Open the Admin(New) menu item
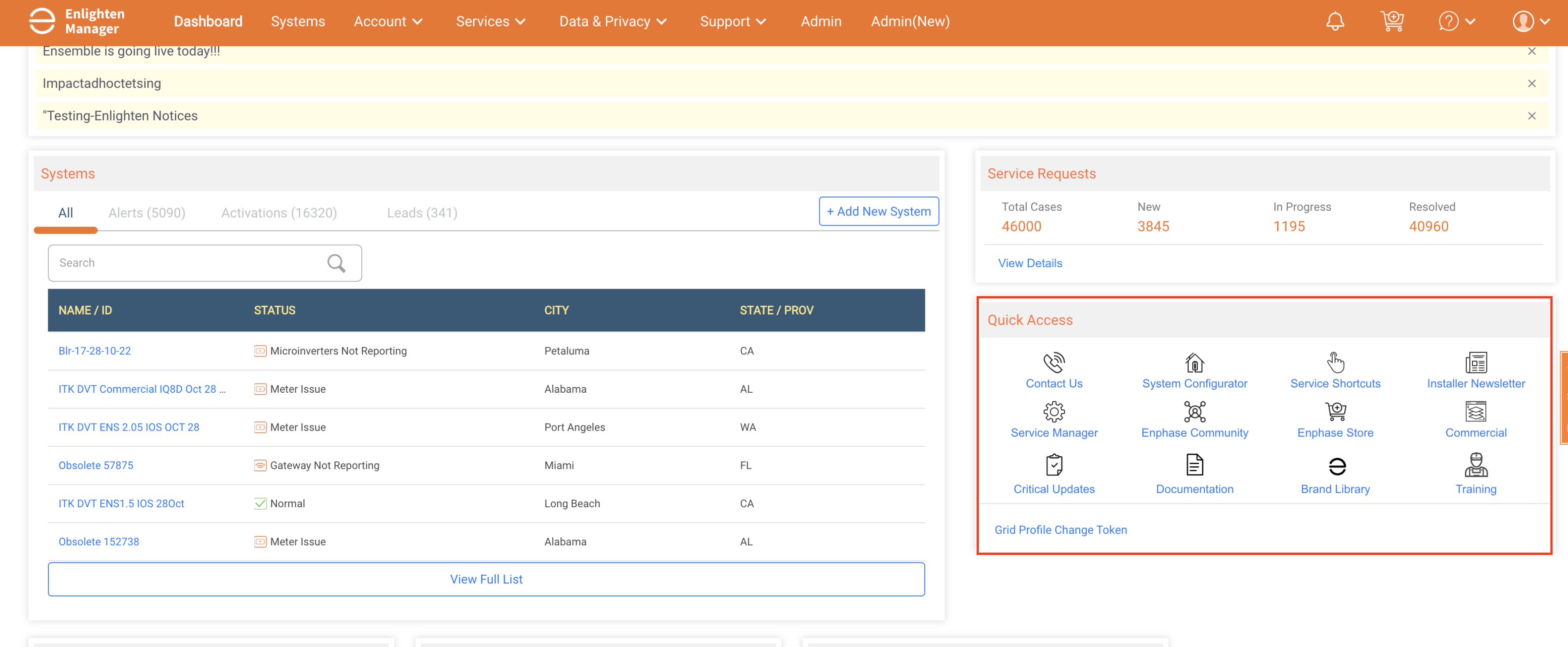1568x647 pixels. [x=910, y=21]
